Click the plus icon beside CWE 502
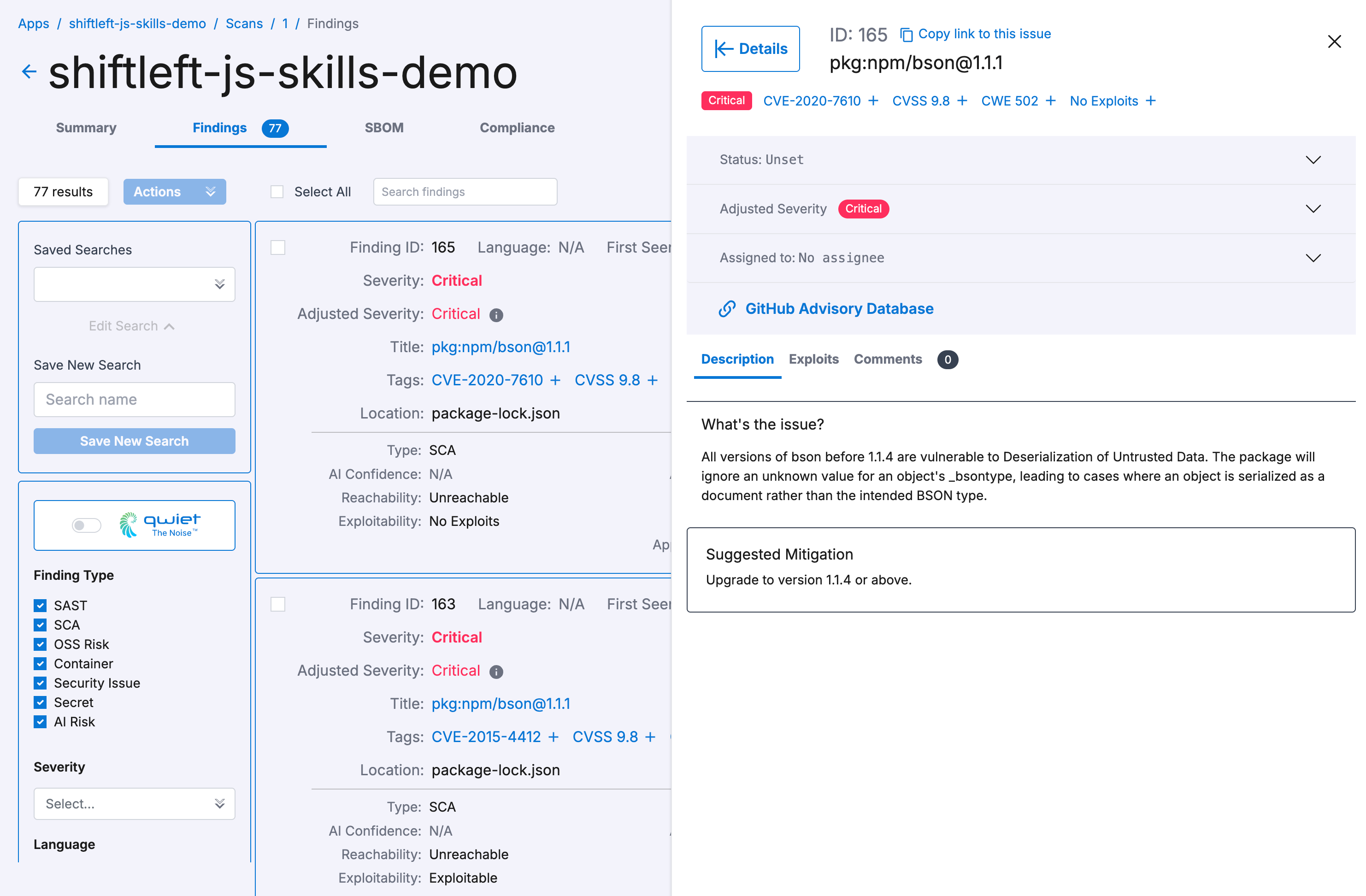 (1050, 101)
